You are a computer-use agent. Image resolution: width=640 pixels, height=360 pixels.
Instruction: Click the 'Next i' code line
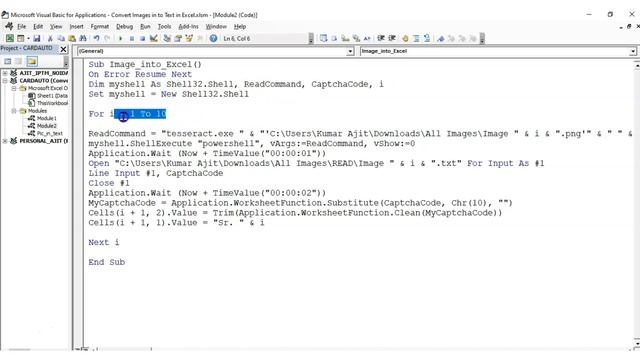click(104, 242)
